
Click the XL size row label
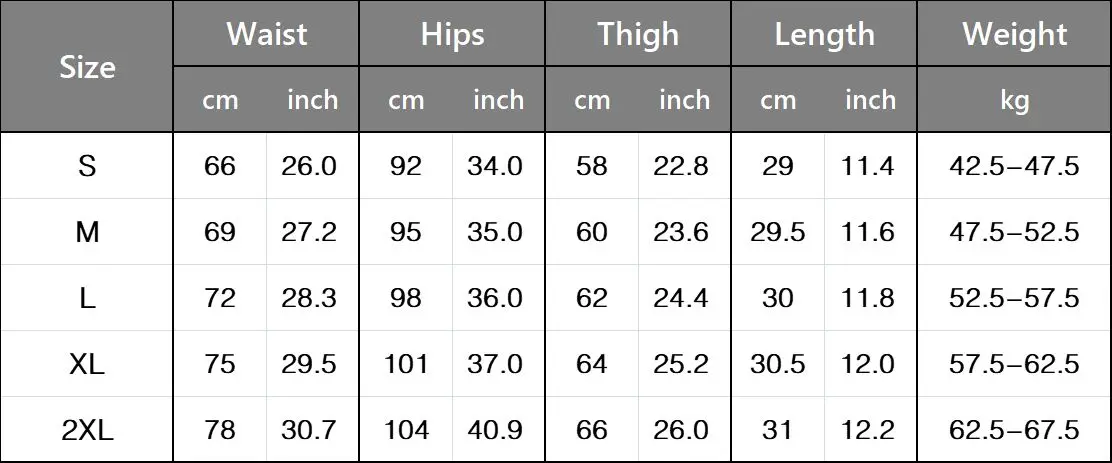pyautogui.click(x=87, y=364)
